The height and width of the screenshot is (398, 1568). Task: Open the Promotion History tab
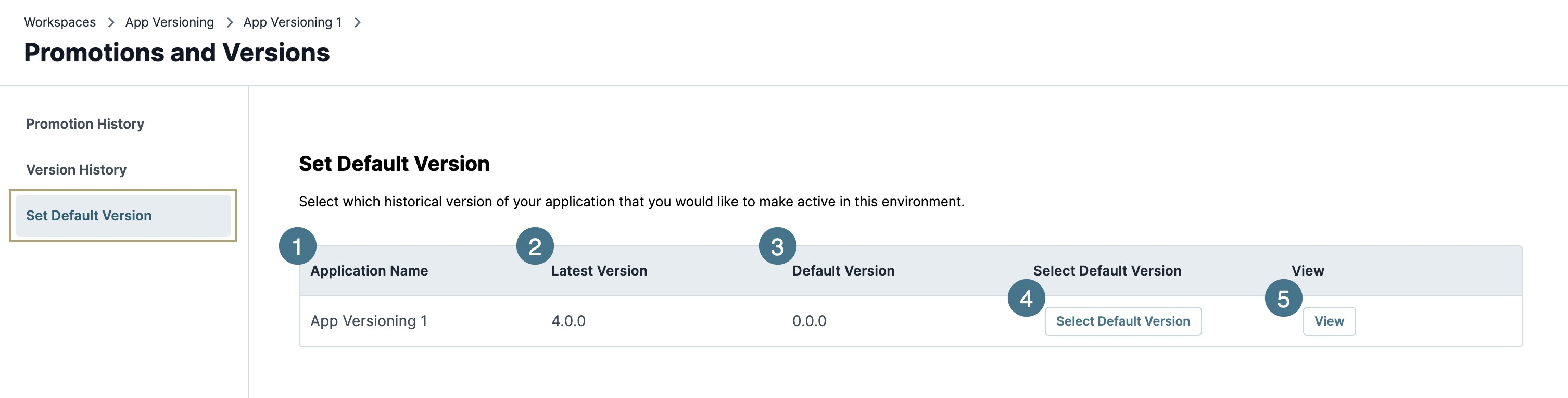tap(85, 124)
